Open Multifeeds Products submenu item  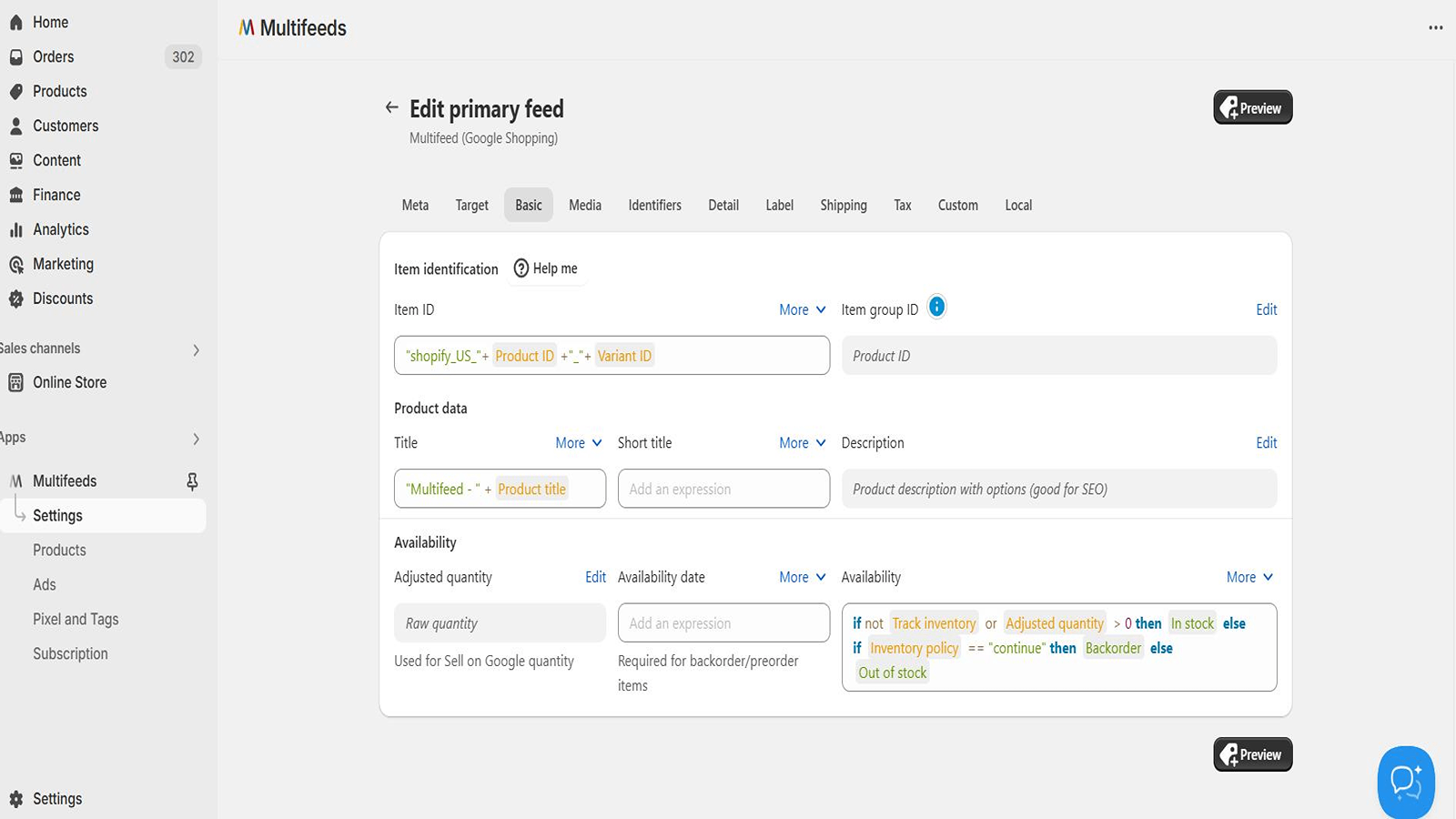coord(59,550)
